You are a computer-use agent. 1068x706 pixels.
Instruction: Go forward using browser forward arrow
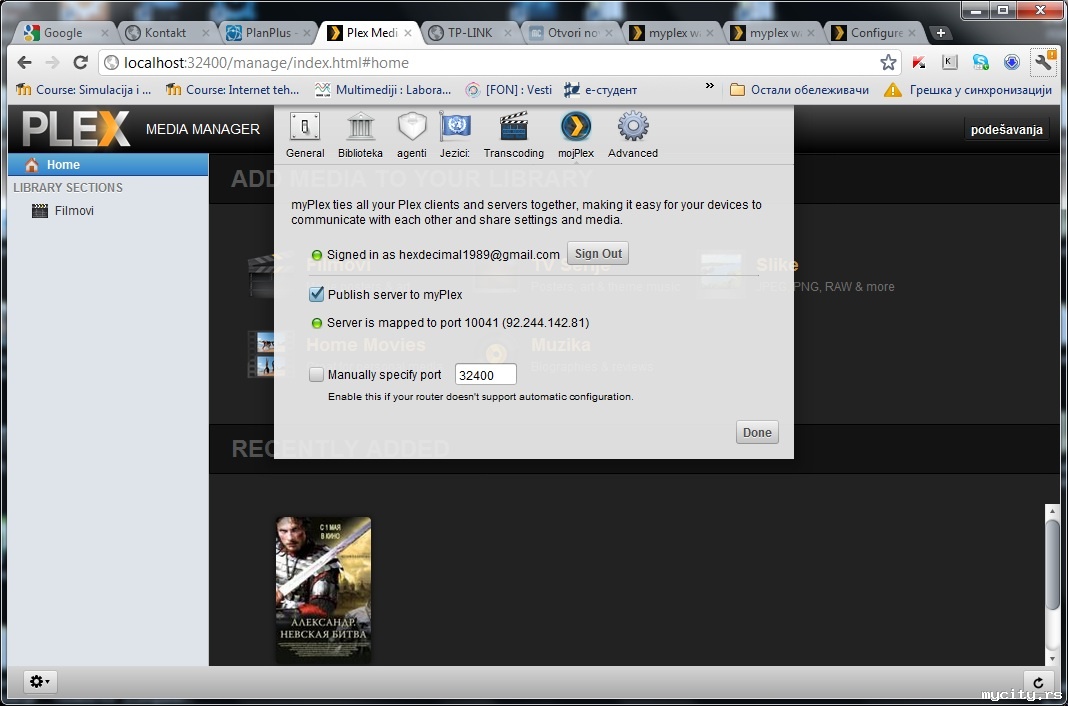tap(52, 63)
